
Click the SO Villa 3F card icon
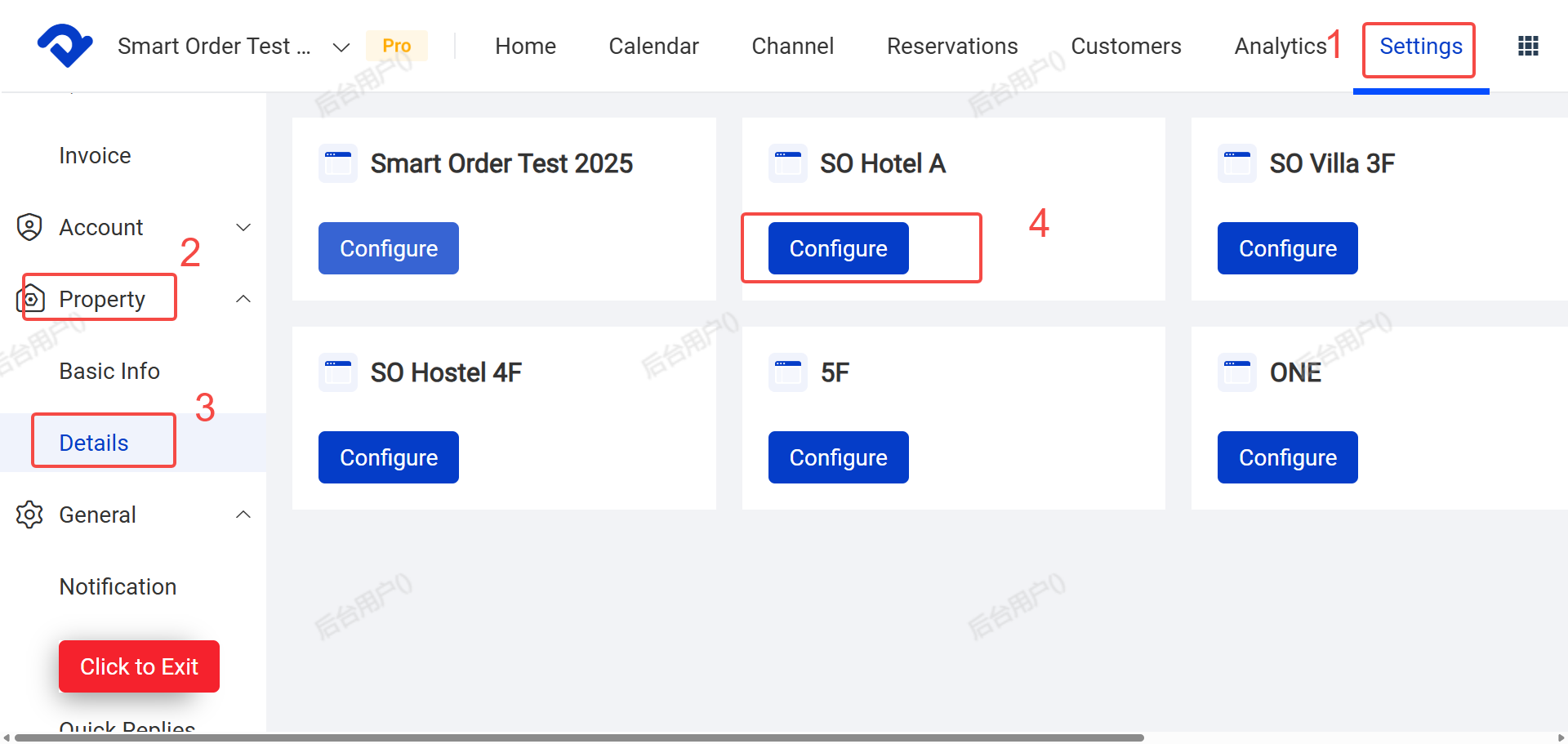(x=1237, y=163)
